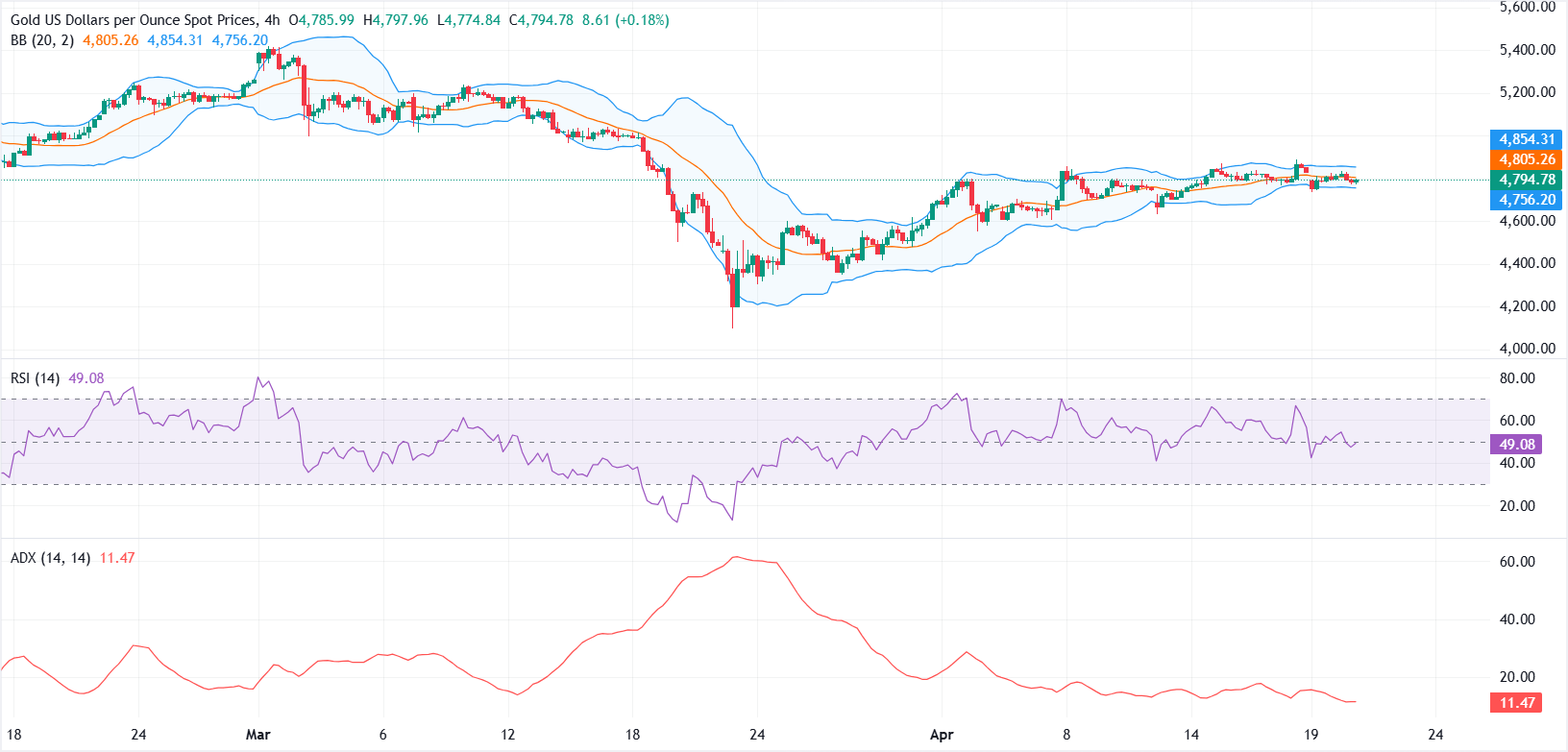
Task: Click the purple 49.08 RSI axis tag
Action: click(1516, 444)
